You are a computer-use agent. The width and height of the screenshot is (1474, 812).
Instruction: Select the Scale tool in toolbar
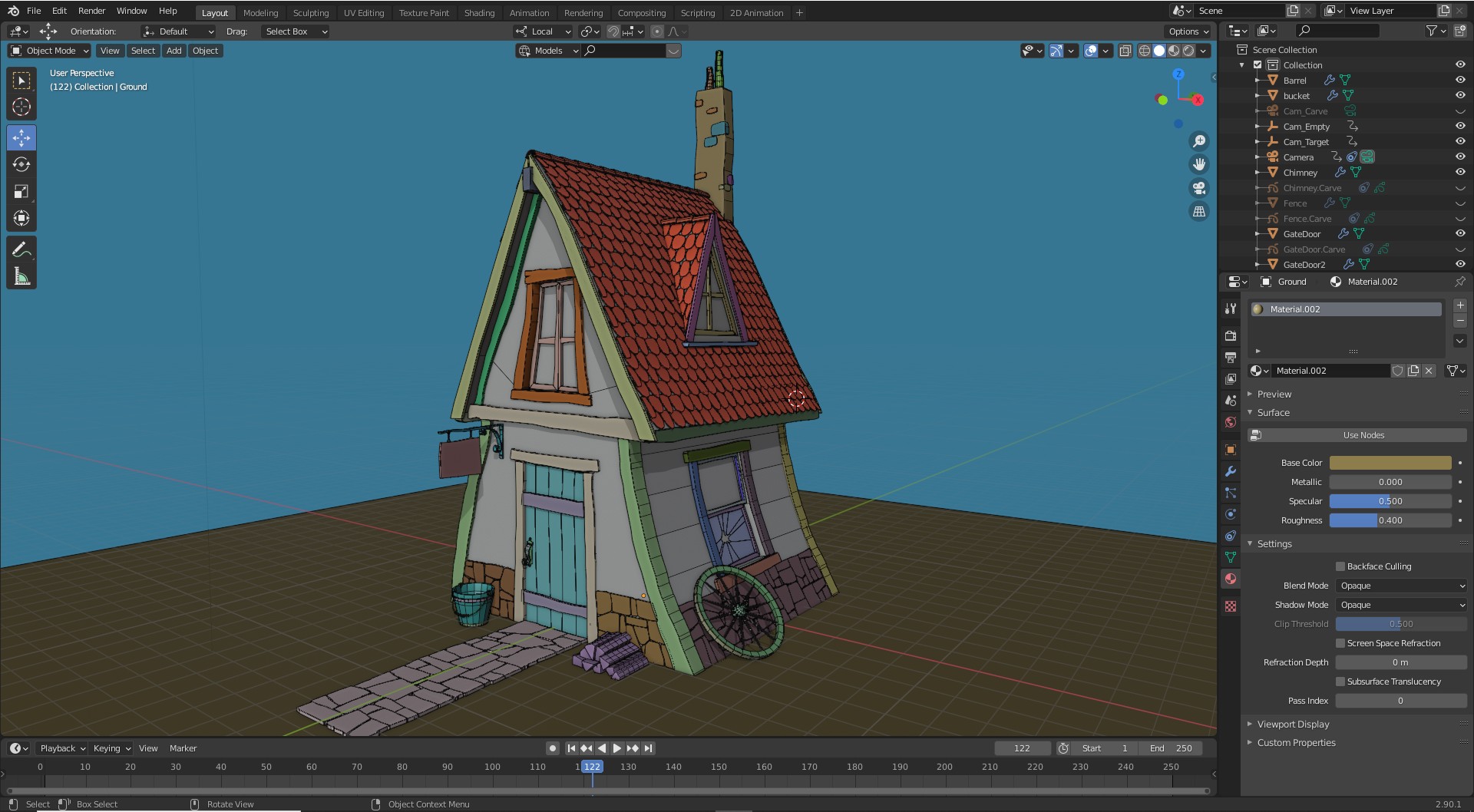21,191
